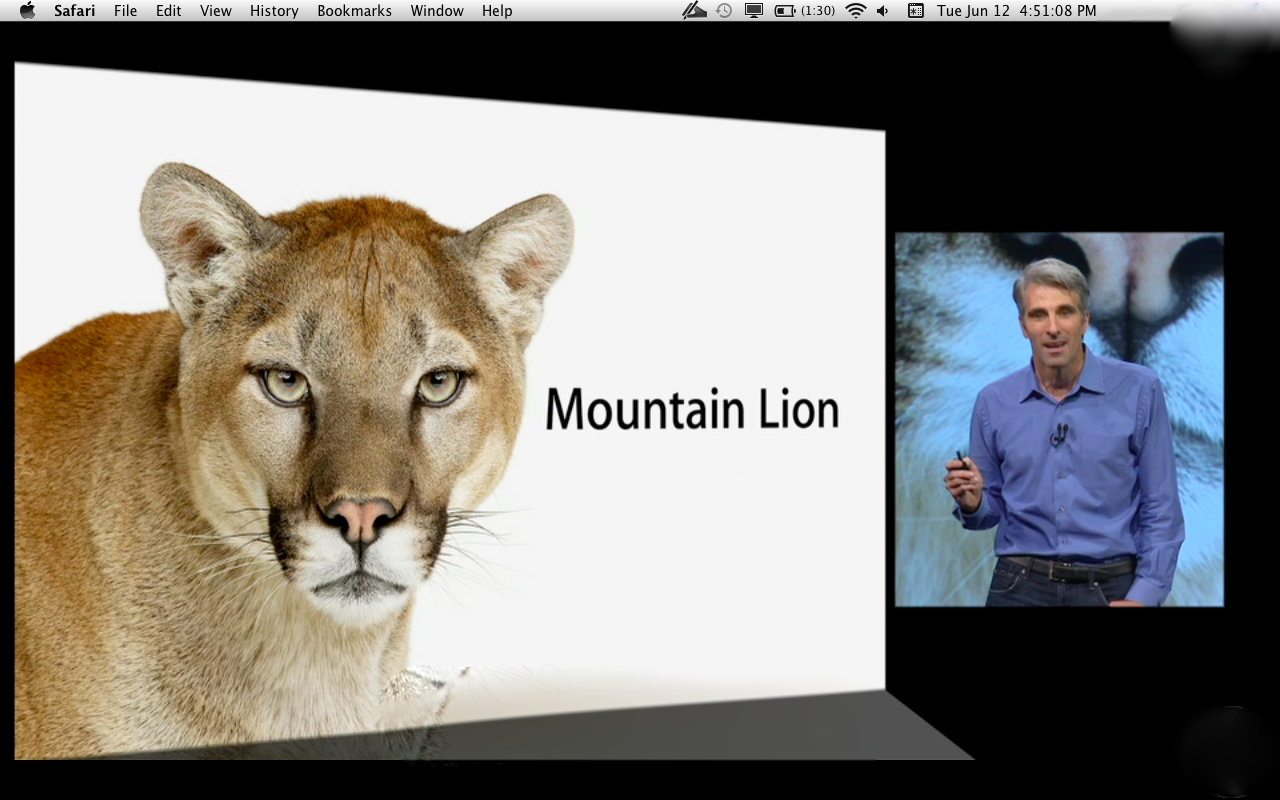Open the Time Machine status icon
This screenshot has width=1280, height=800.
[724, 11]
